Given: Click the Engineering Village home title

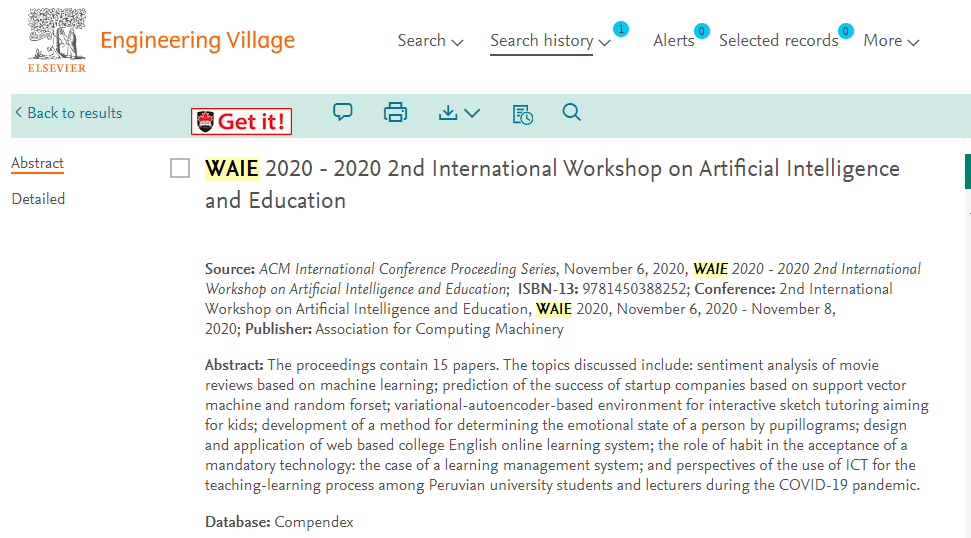Looking at the screenshot, I should click(197, 41).
